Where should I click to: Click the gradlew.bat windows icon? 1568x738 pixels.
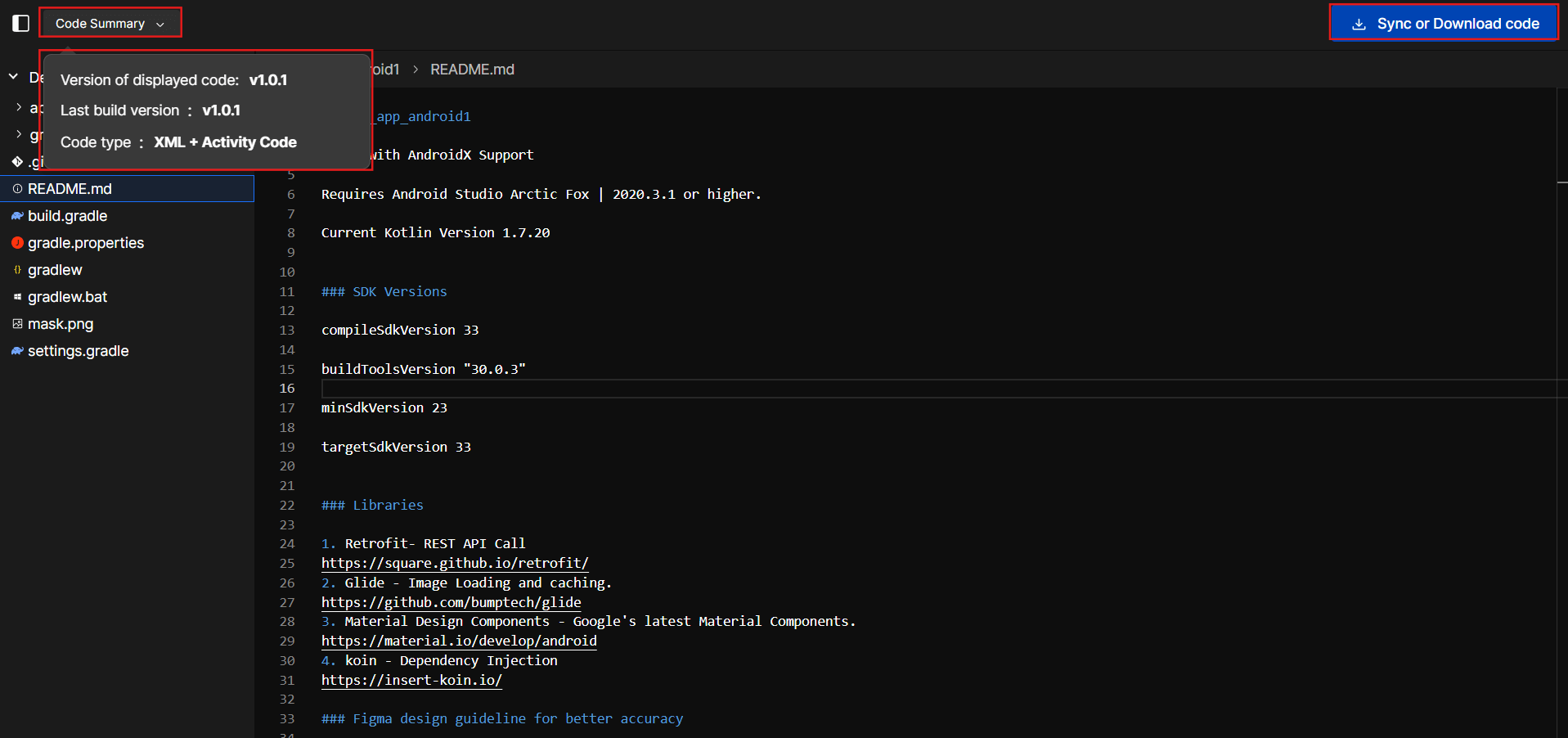tap(17, 297)
